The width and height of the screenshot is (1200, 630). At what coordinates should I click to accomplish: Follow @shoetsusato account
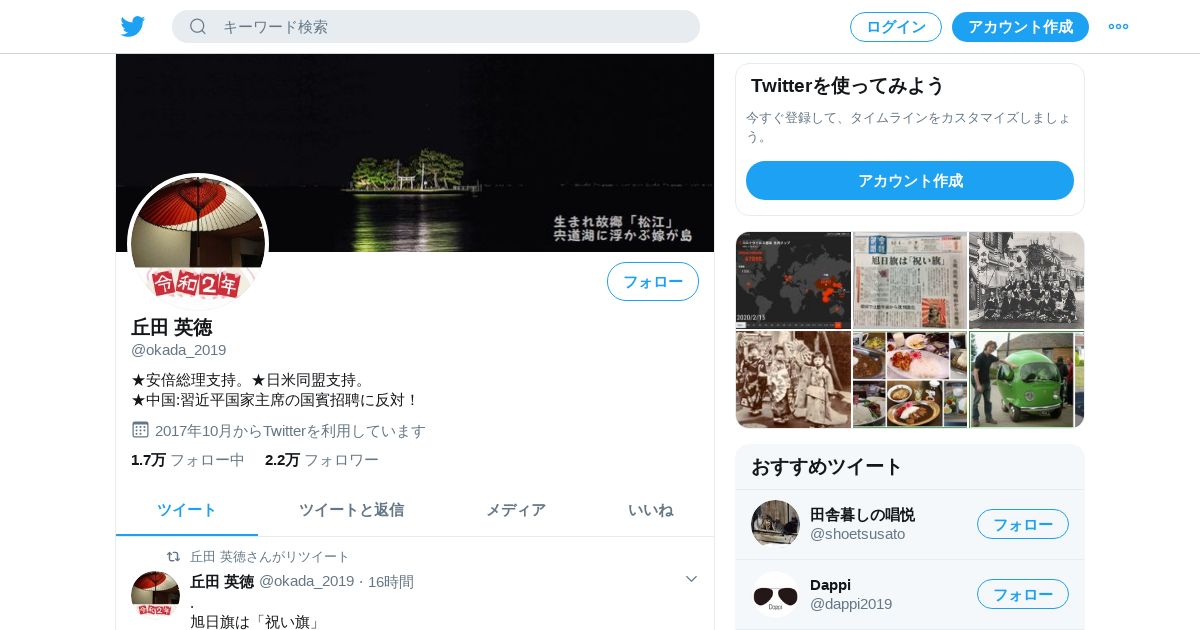[1023, 524]
